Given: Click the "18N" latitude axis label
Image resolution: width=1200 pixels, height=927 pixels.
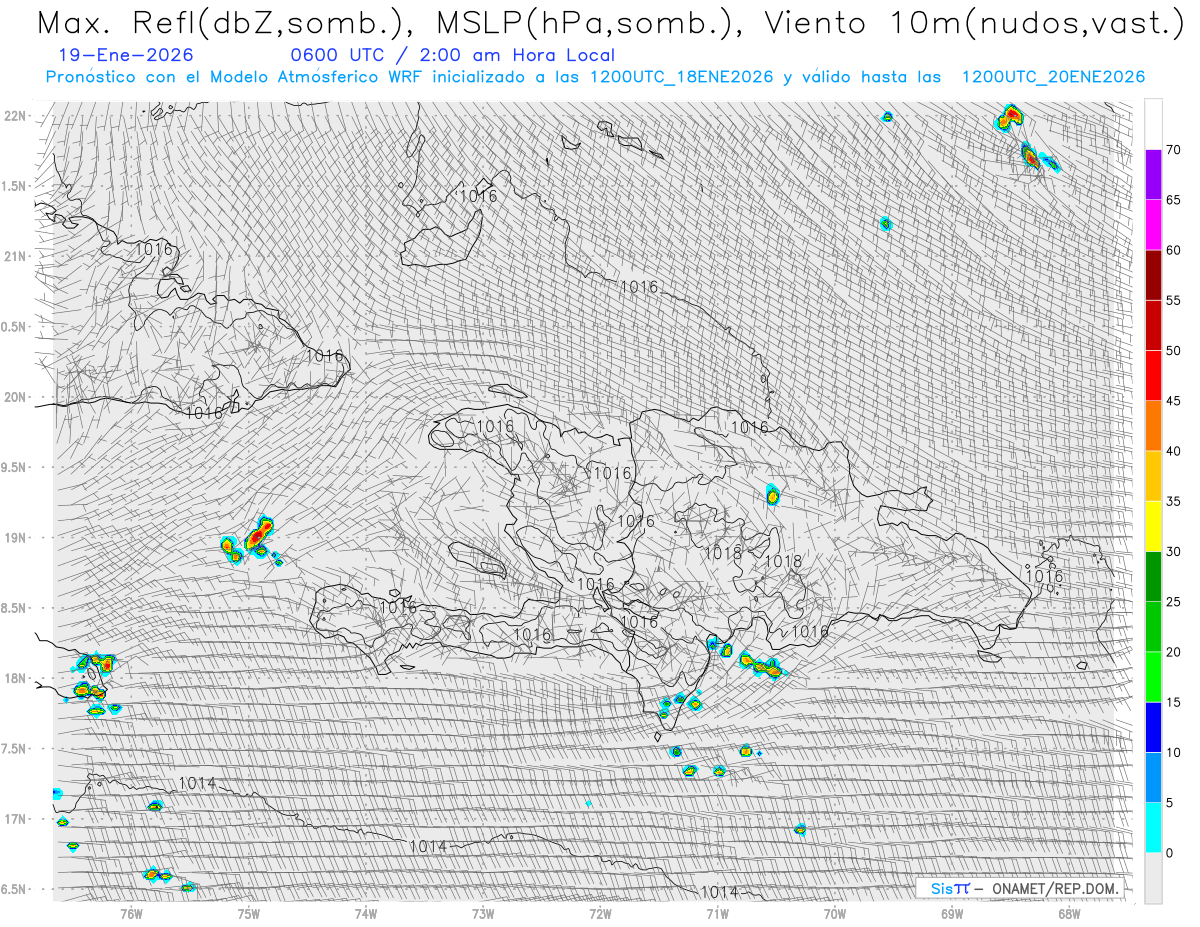Looking at the screenshot, I should 15,678.
